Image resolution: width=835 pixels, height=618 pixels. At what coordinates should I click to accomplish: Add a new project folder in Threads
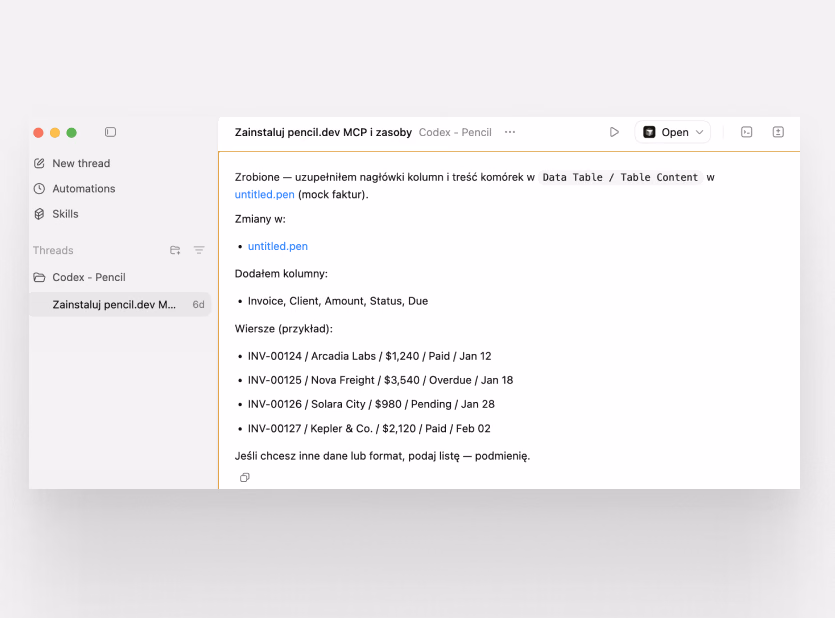pyautogui.click(x=175, y=250)
